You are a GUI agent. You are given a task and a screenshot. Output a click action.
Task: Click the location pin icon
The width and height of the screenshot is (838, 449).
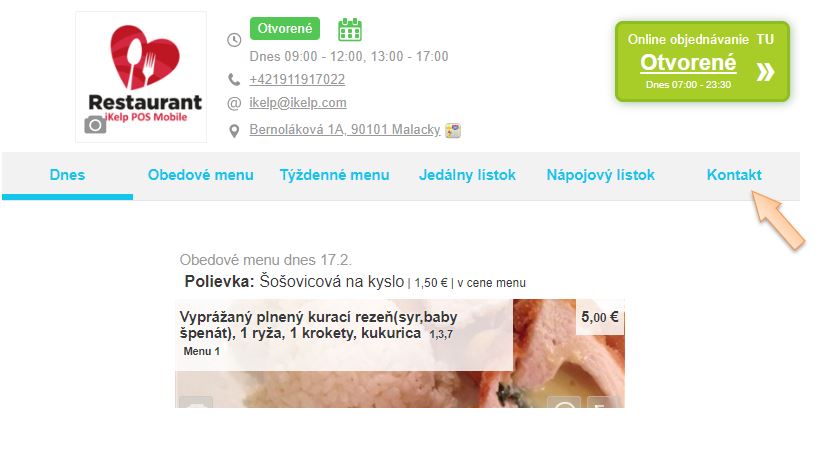click(x=234, y=131)
